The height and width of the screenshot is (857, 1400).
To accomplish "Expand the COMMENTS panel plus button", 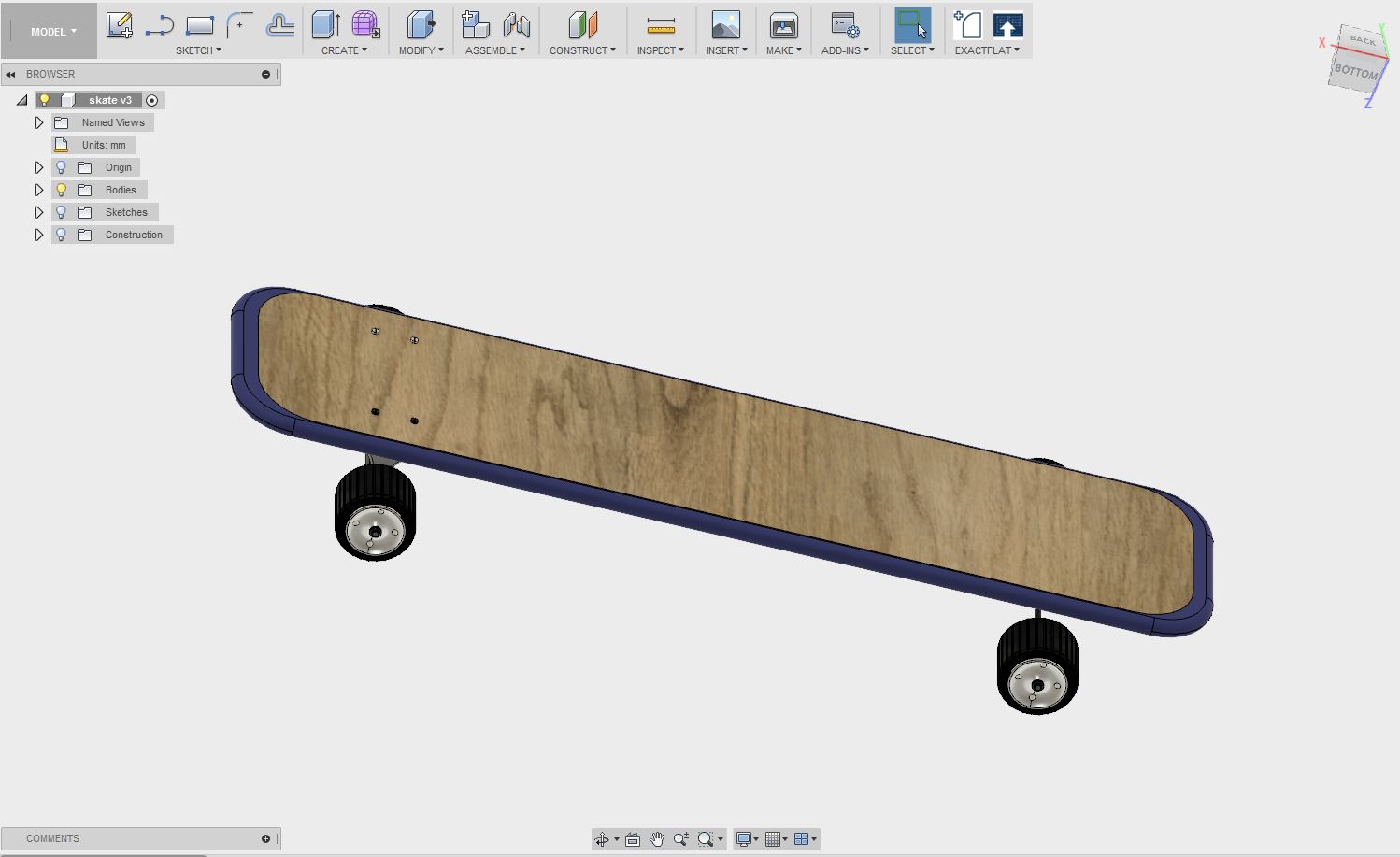I will click(x=265, y=838).
